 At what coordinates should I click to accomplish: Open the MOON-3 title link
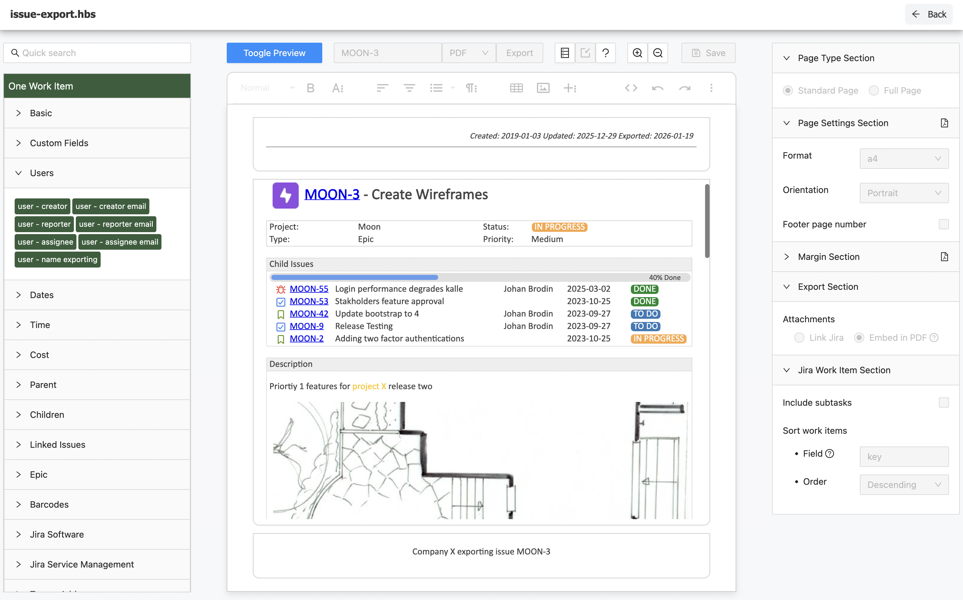pos(332,195)
